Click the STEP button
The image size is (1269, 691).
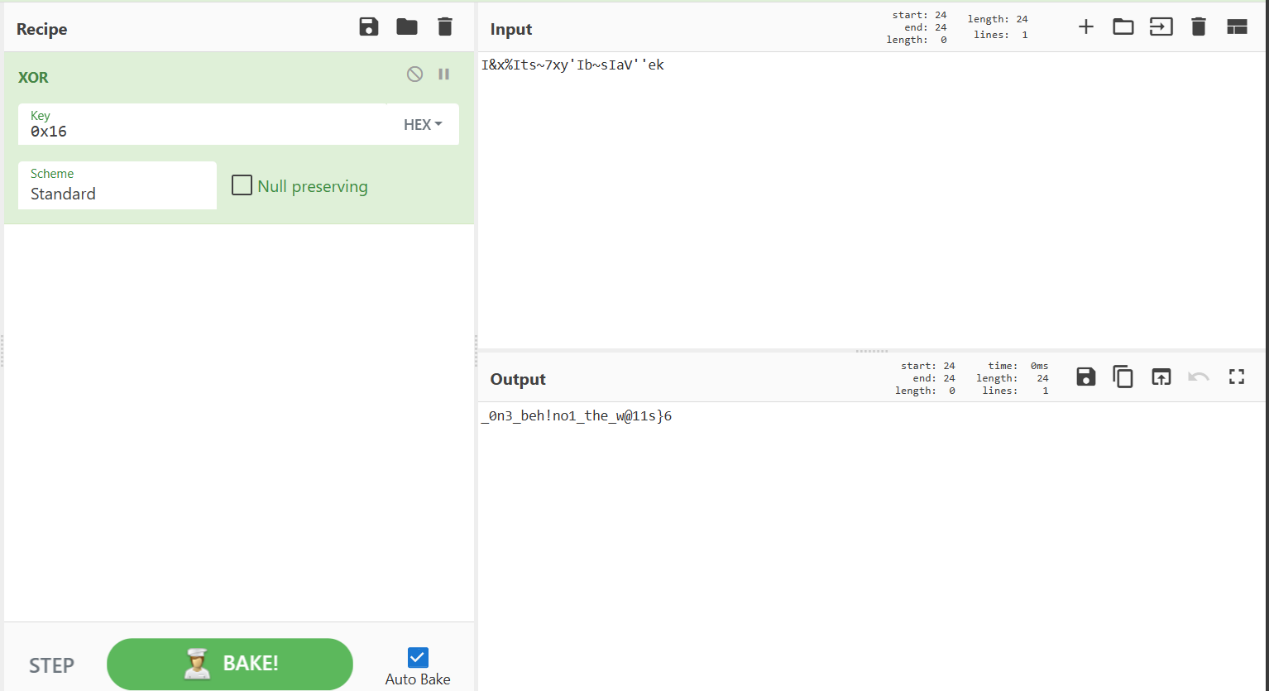pos(51,666)
